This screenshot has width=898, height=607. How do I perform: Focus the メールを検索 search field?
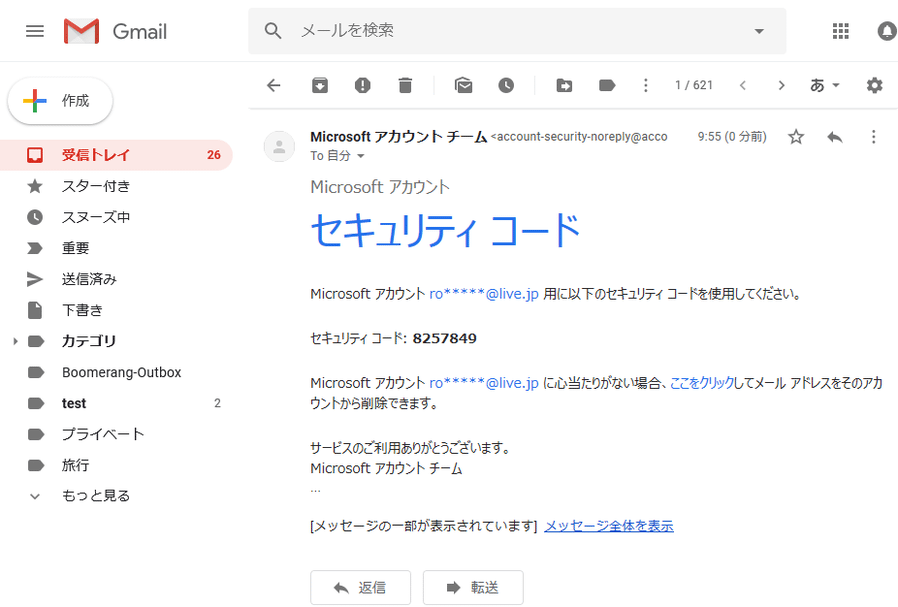(x=515, y=31)
